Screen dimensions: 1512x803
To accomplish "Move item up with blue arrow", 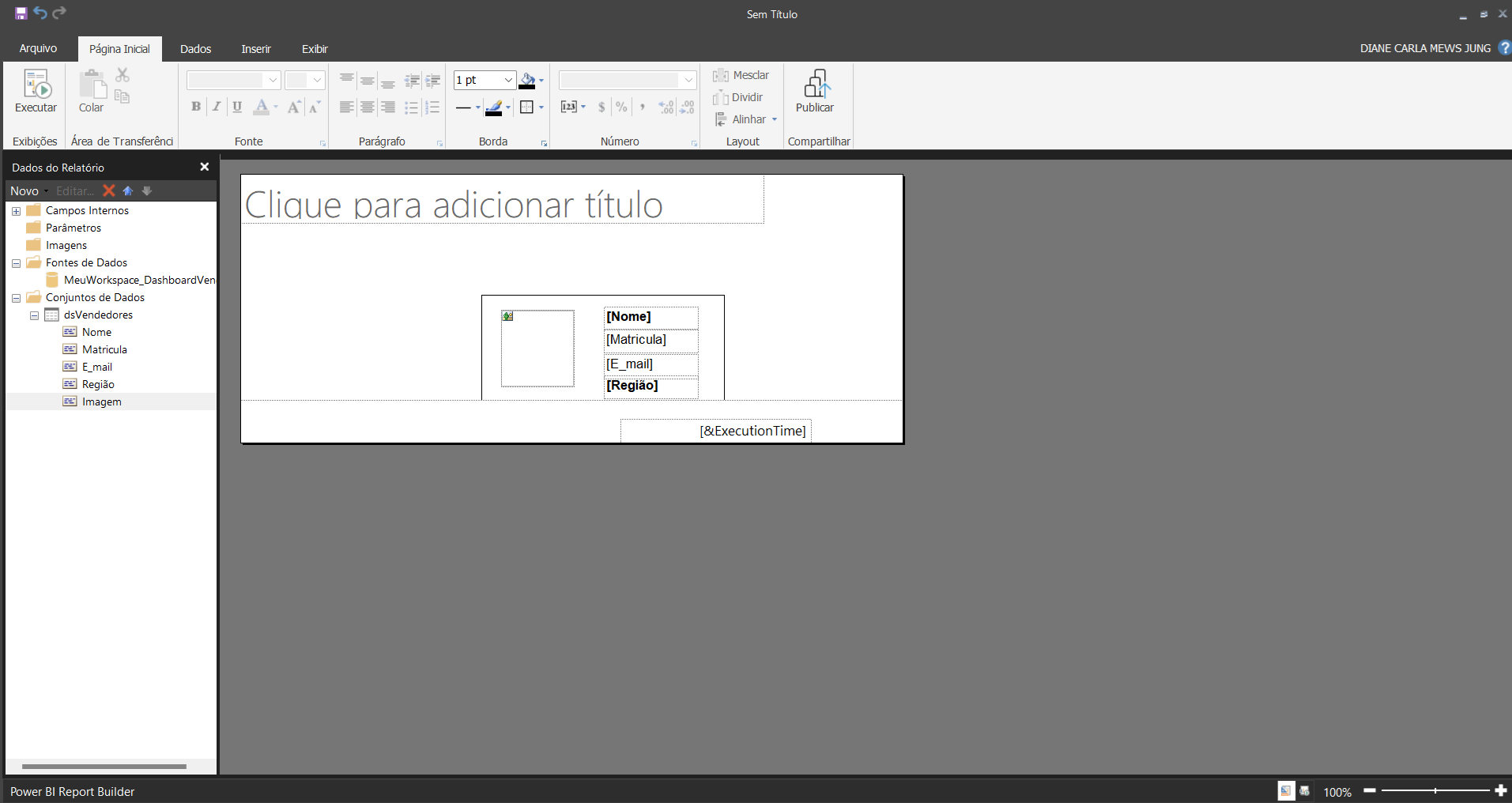I will coord(128,190).
